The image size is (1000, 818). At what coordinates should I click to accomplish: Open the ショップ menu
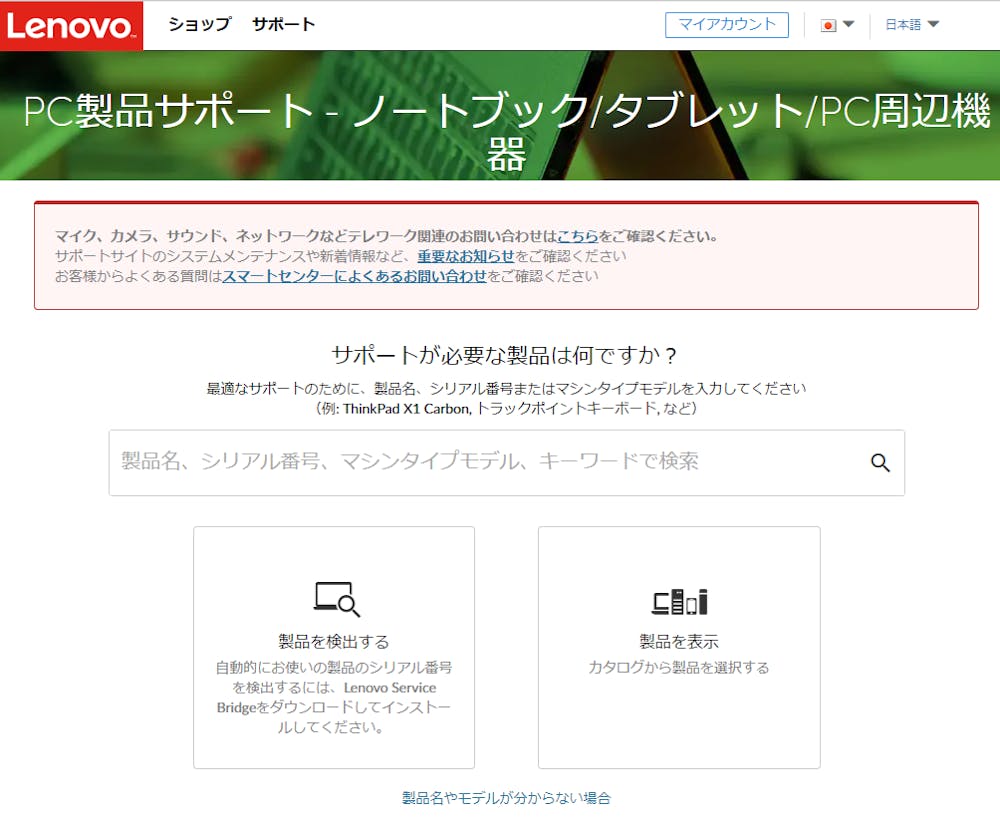(x=200, y=24)
